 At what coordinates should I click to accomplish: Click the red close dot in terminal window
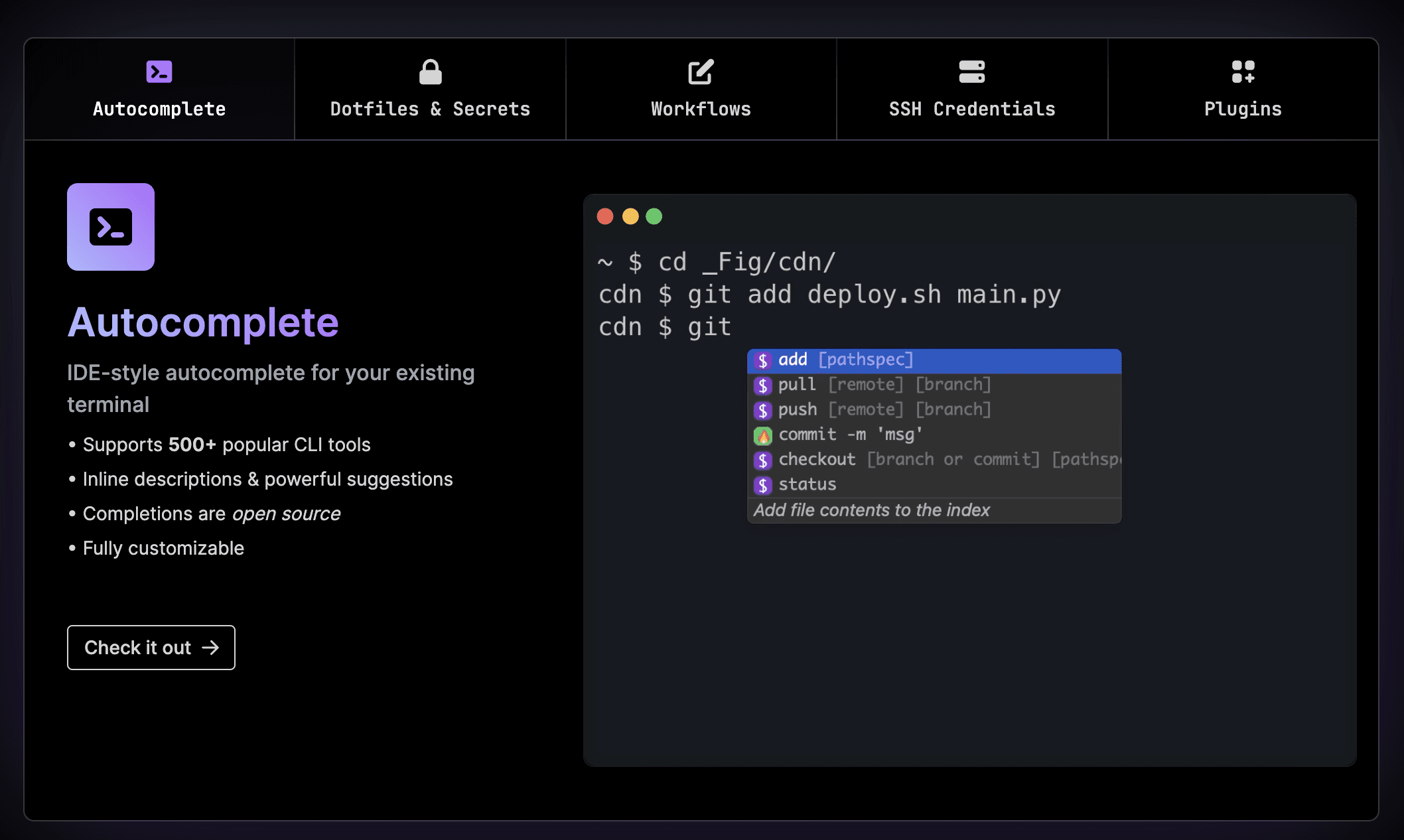(605, 216)
